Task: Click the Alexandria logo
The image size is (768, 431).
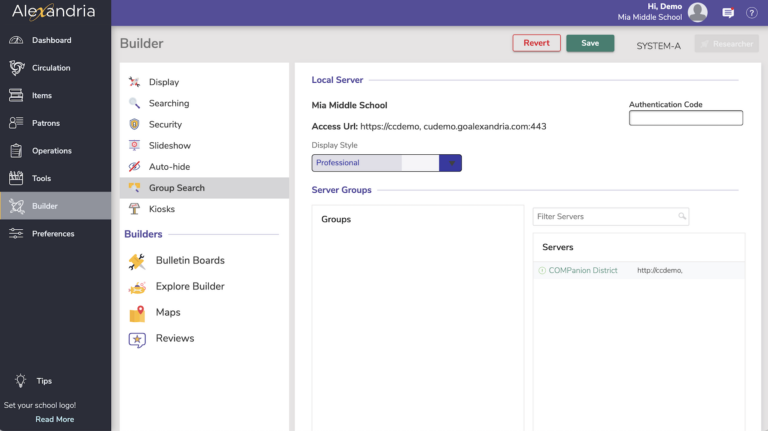Action: tap(53, 11)
